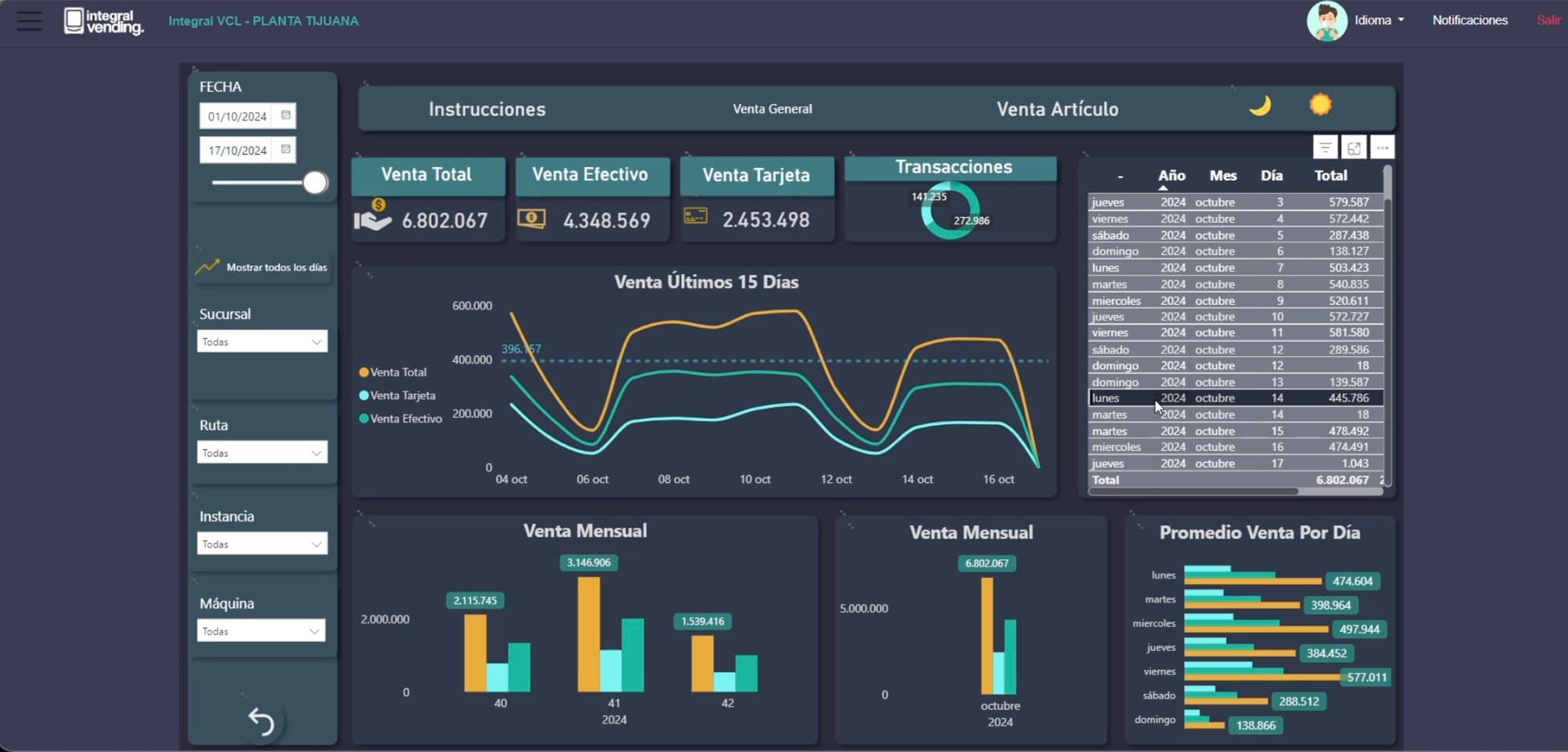Select the lunes 14 row with 445.786
The width and height of the screenshot is (1568, 752).
point(1236,398)
